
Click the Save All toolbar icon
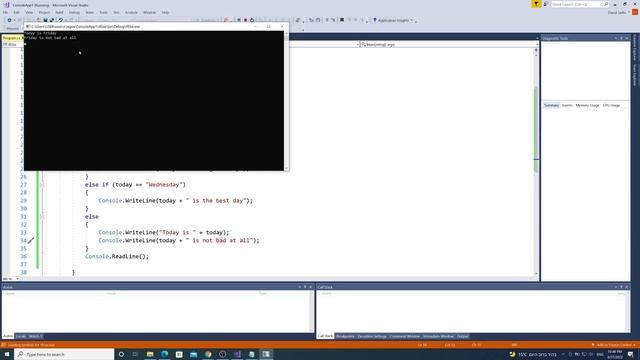click(52, 20)
